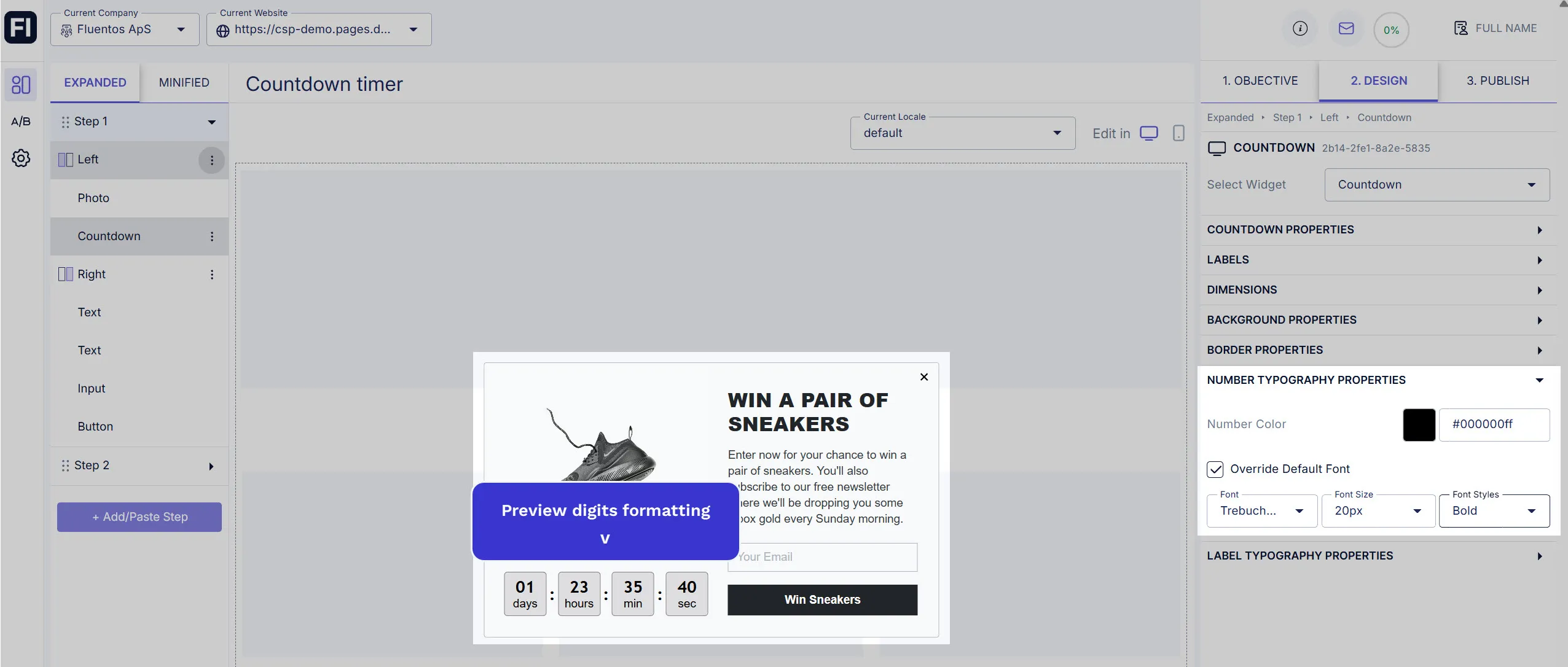Viewport: 1568px width, 667px height.
Task: Click the A/B testing sidebar icon
Action: click(x=21, y=121)
